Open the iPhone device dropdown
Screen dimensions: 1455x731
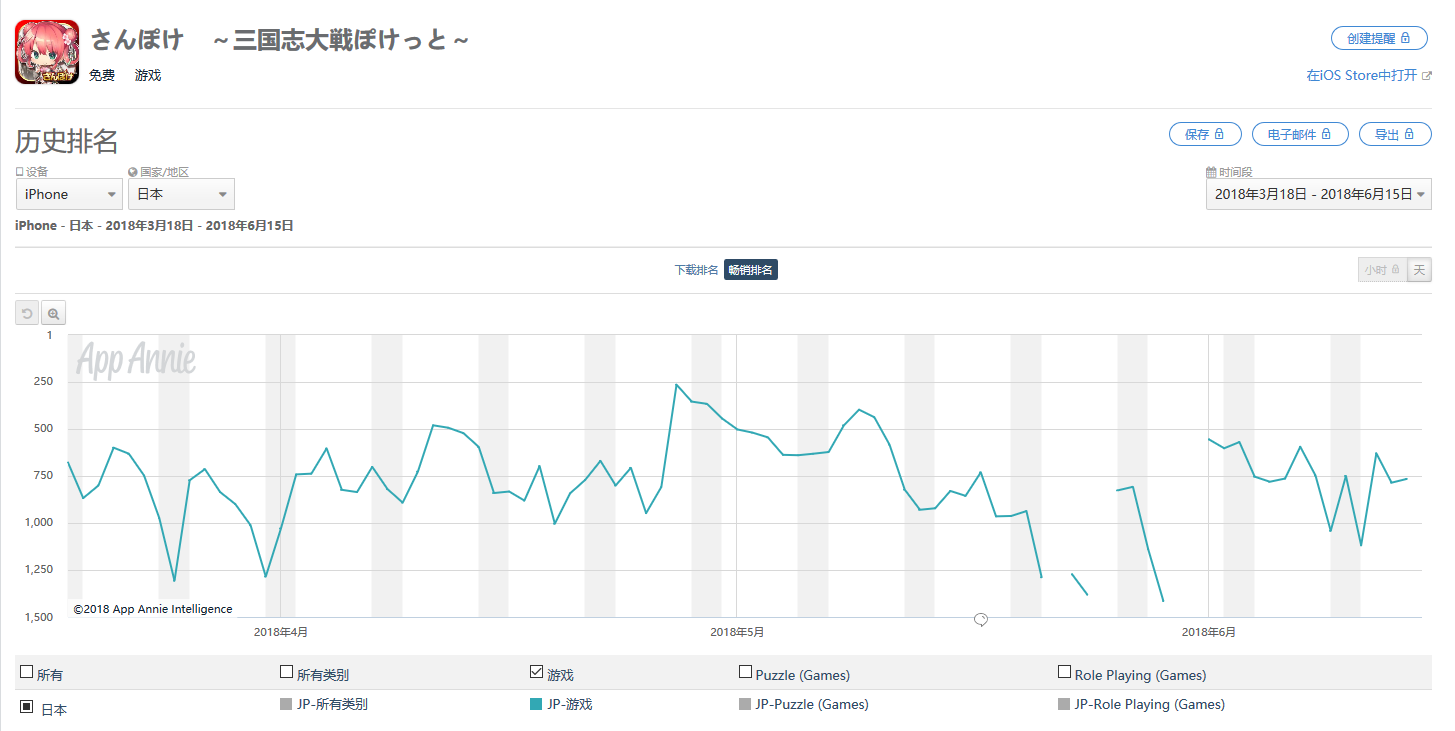pos(69,194)
